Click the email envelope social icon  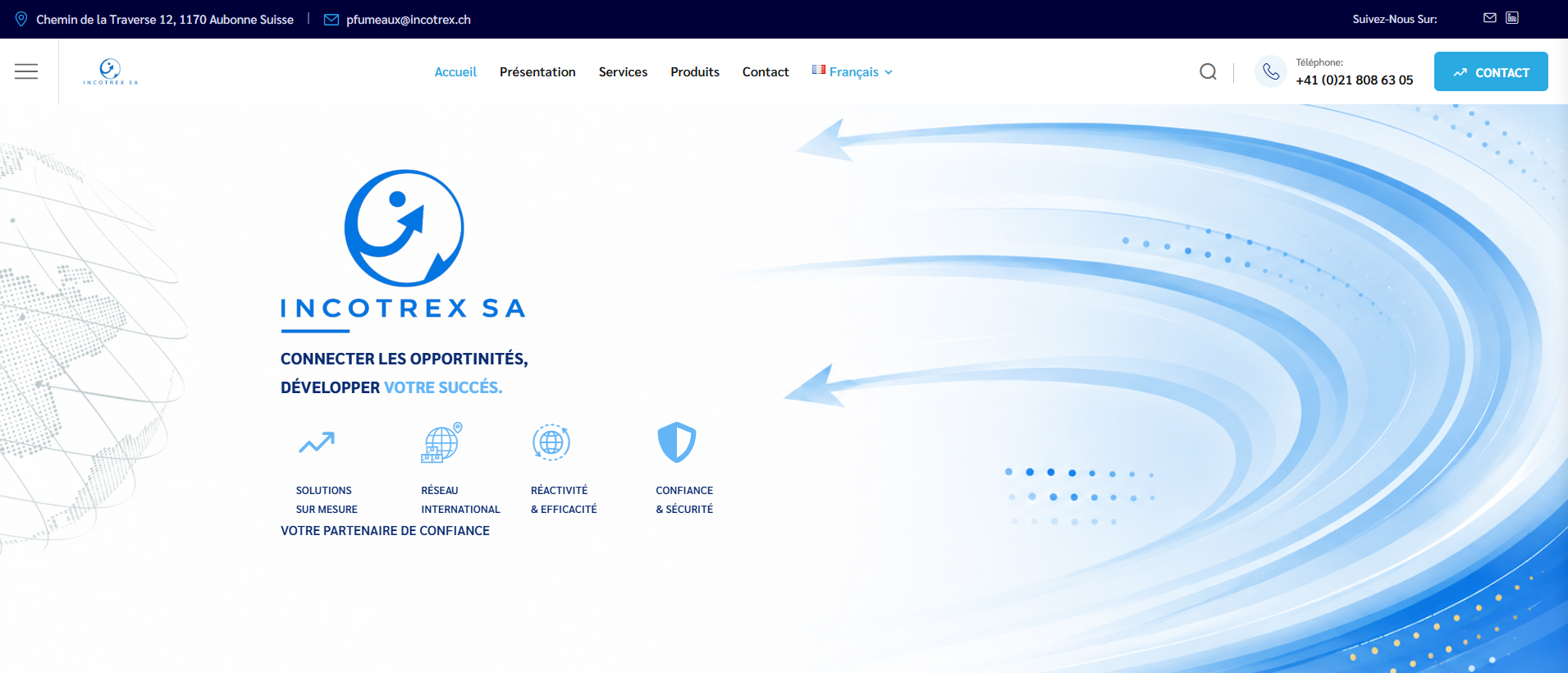tap(1490, 17)
